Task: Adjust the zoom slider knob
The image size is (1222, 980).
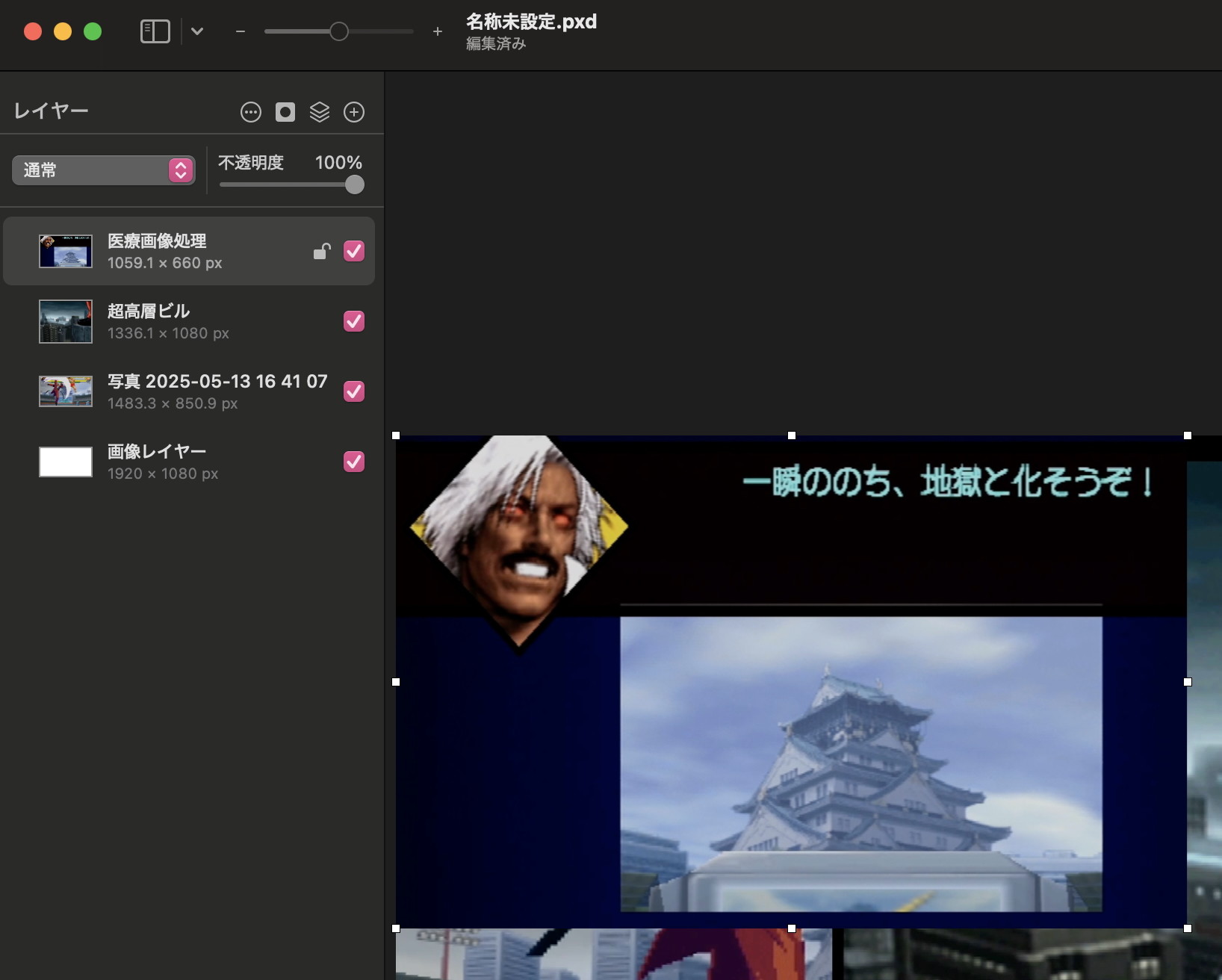Action: pyautogui.click(x=339, y=31)
